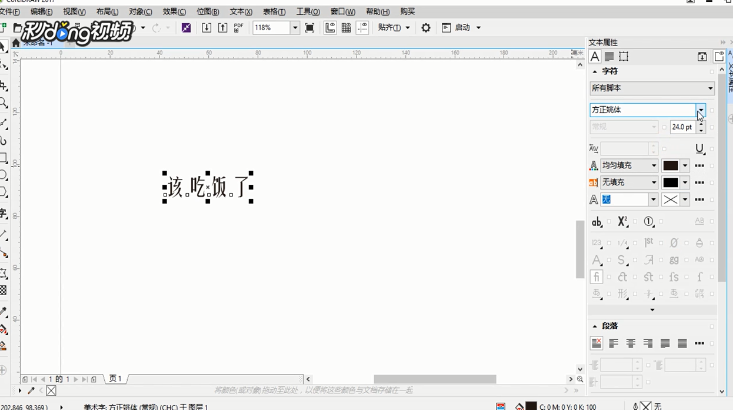Open the outline width dropdown
Image resolution: width=733 pixels, height=410 pixels.
pyautogui.click(x=654, y=200)
